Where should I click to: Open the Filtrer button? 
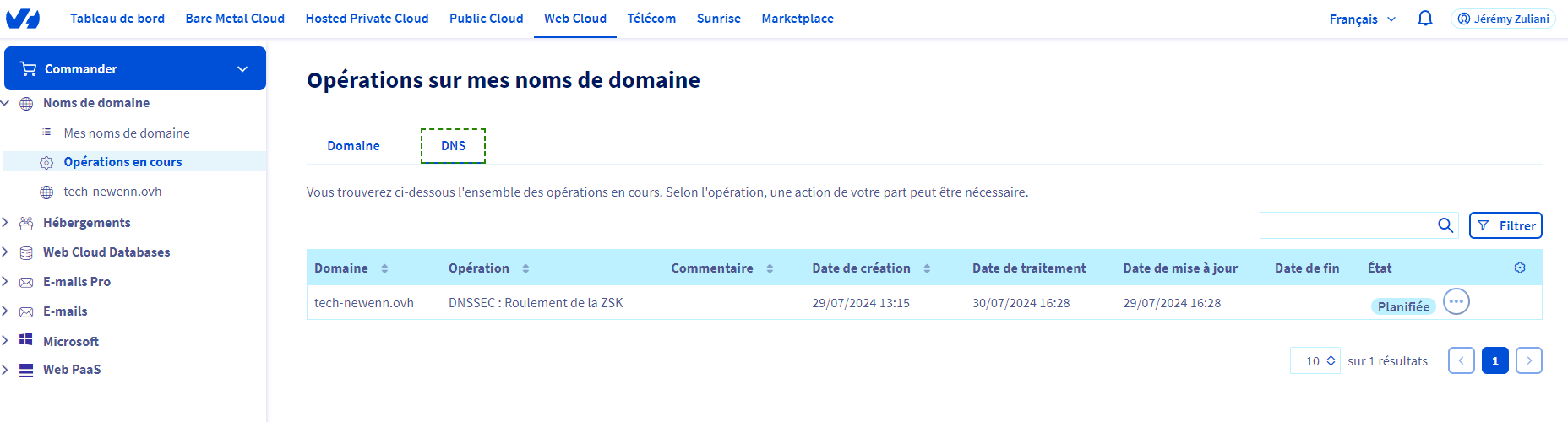click(1505, 225)
